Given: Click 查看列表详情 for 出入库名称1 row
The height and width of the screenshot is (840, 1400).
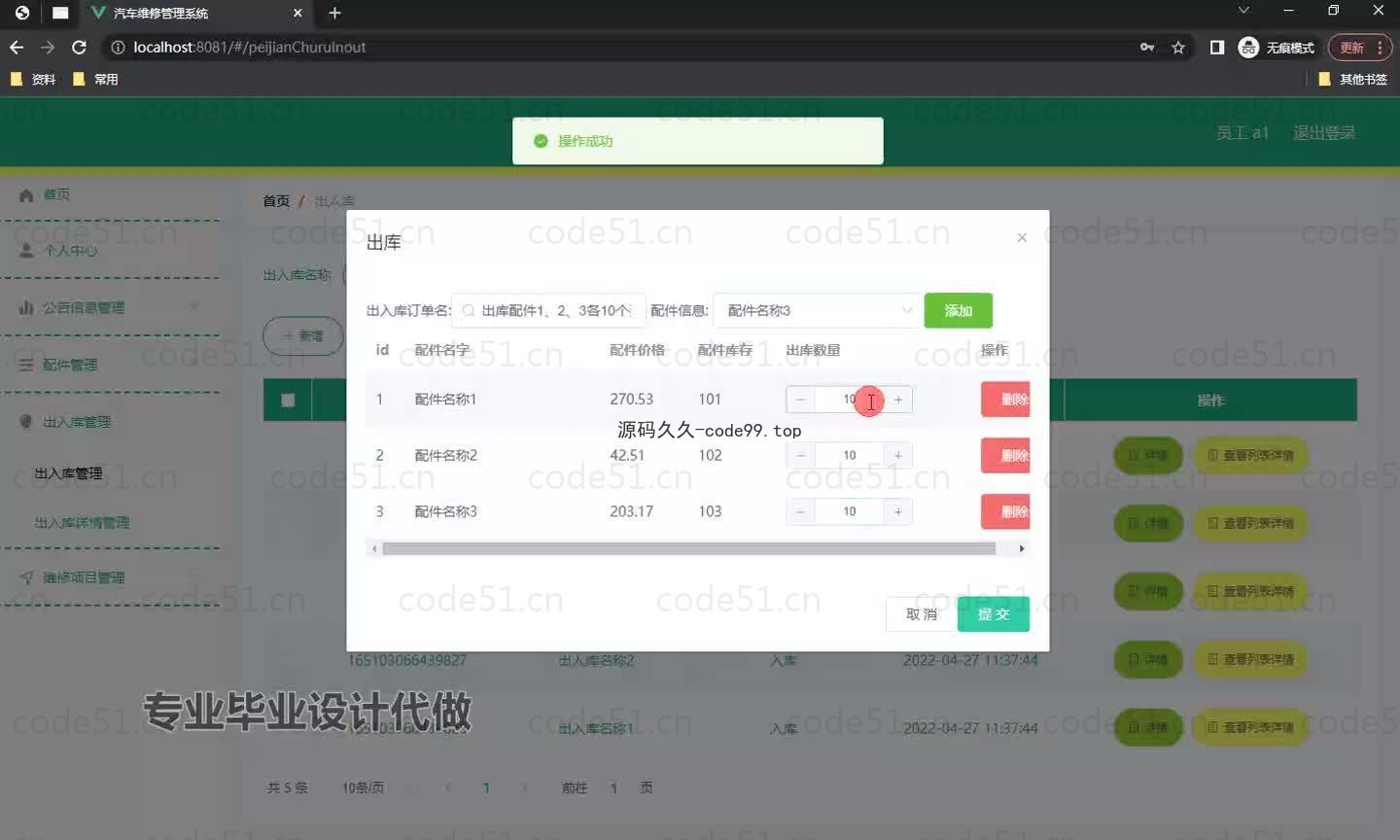Looking at the screenshot, I should 1250,727.
